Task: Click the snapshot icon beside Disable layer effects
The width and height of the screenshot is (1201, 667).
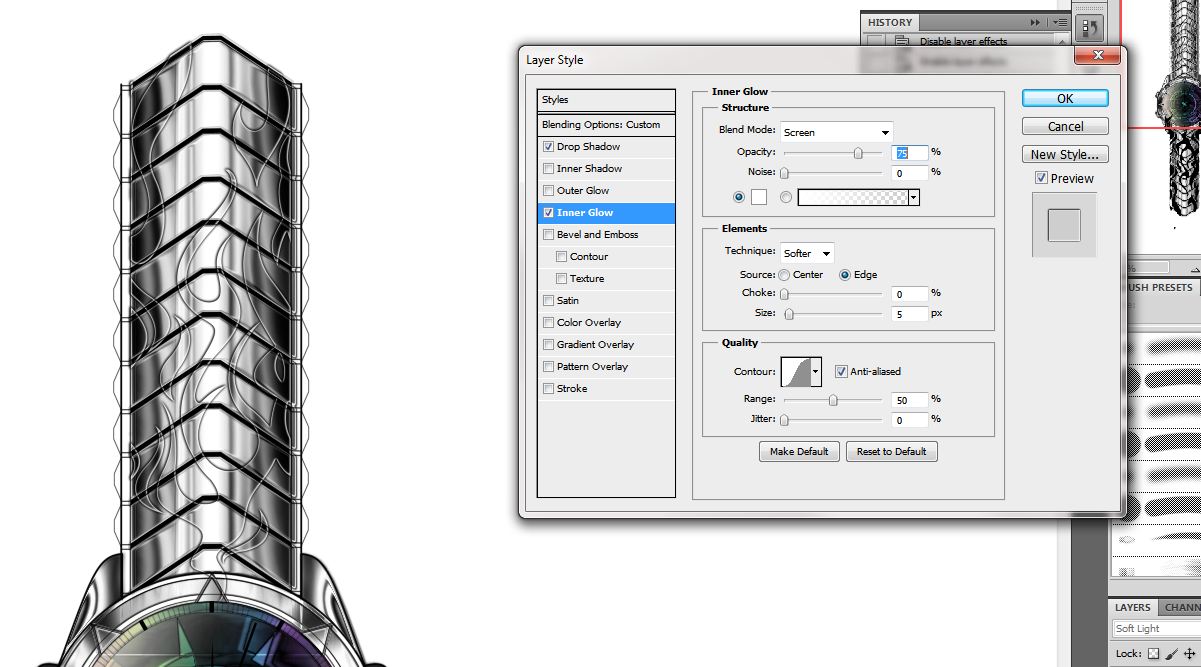Action: tap(902, 42)
